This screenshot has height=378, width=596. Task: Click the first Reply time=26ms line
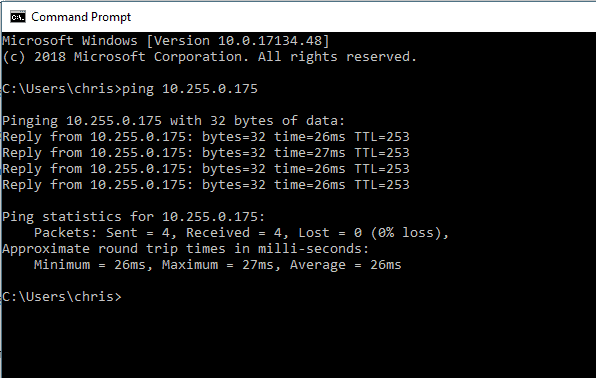[206, 137]
